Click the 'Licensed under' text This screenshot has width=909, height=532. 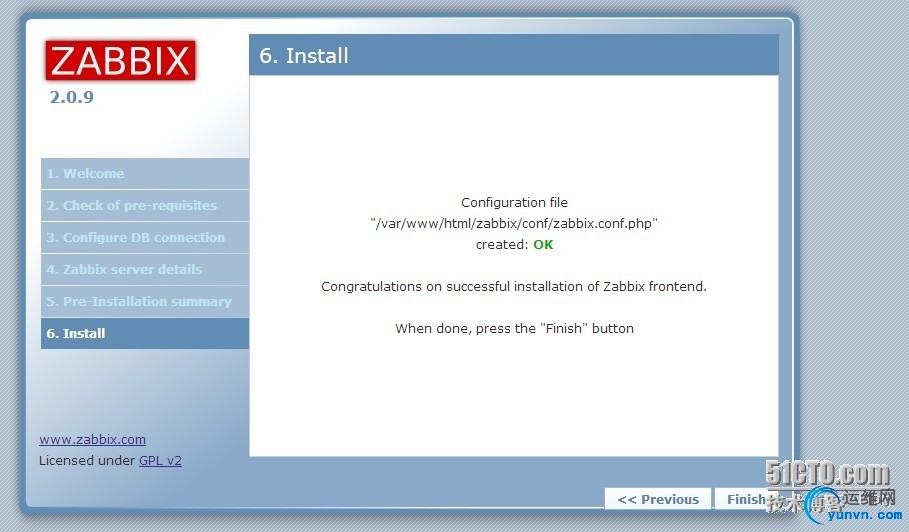[87, 461]
